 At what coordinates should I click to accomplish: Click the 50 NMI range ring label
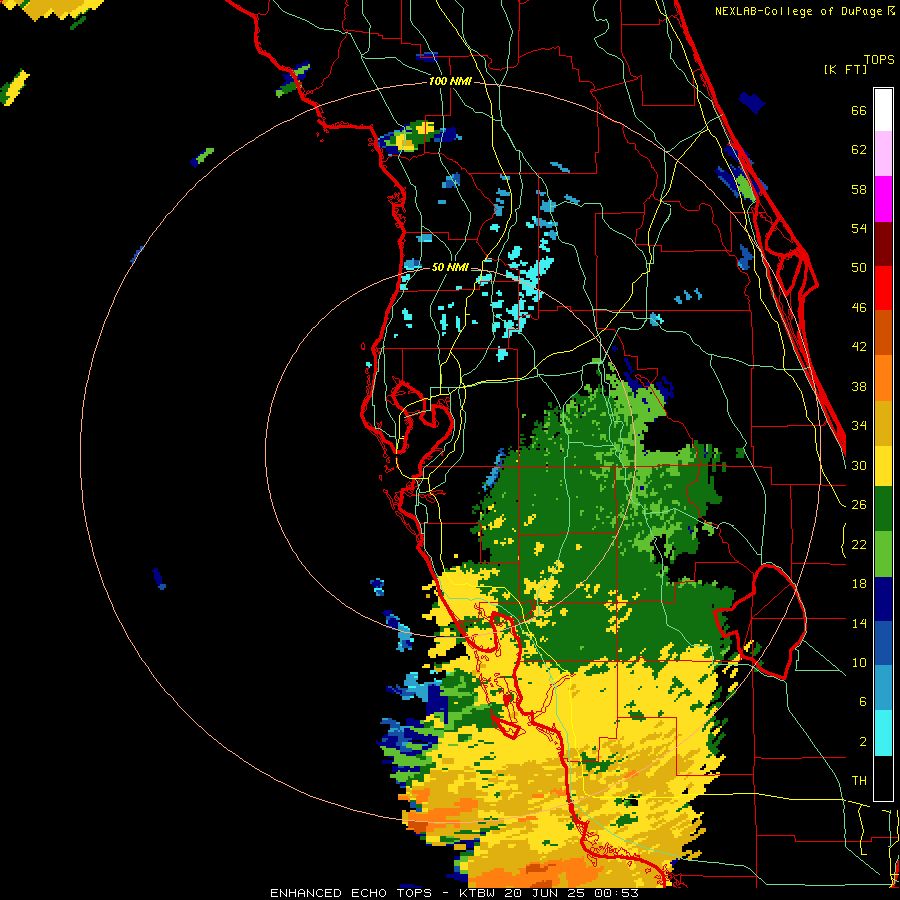(x=449, y=267)
